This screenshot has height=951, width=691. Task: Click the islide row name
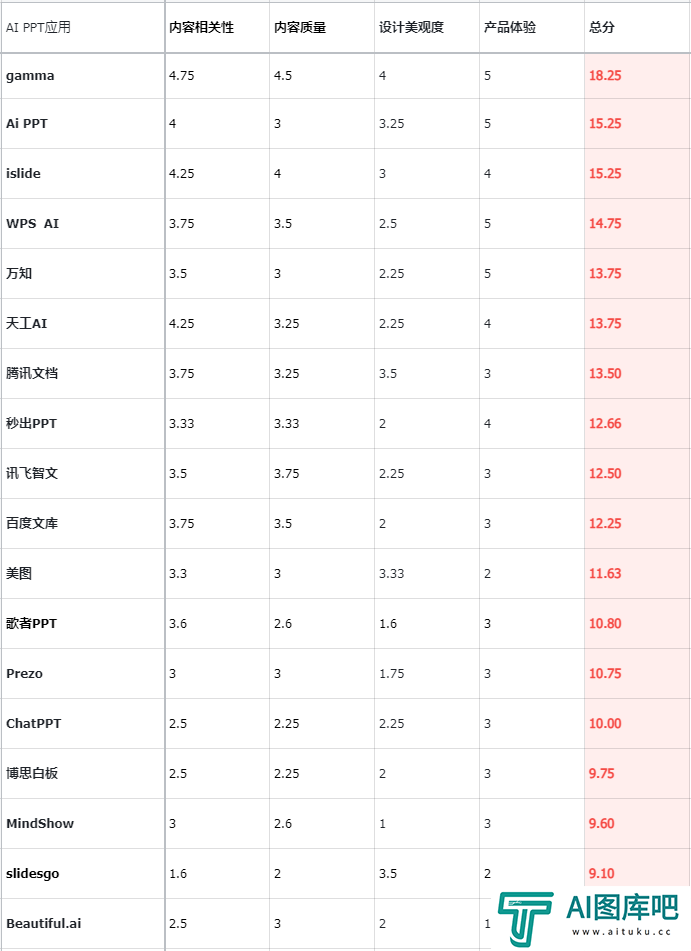pos(23,173)
